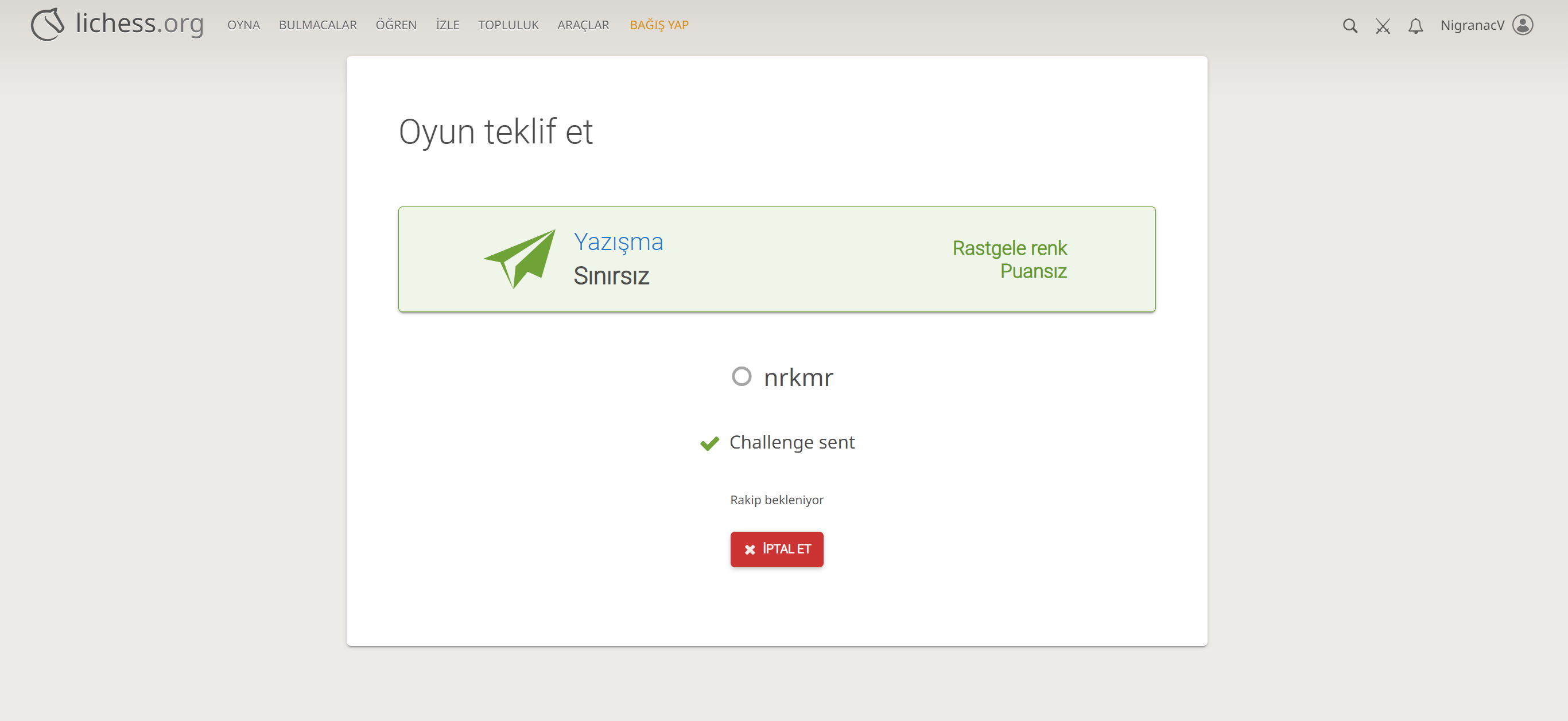Click the Sınırsız time control text
Image resolution: width=1568 pixels, height=721 pixels.
(x=611, y=276)
